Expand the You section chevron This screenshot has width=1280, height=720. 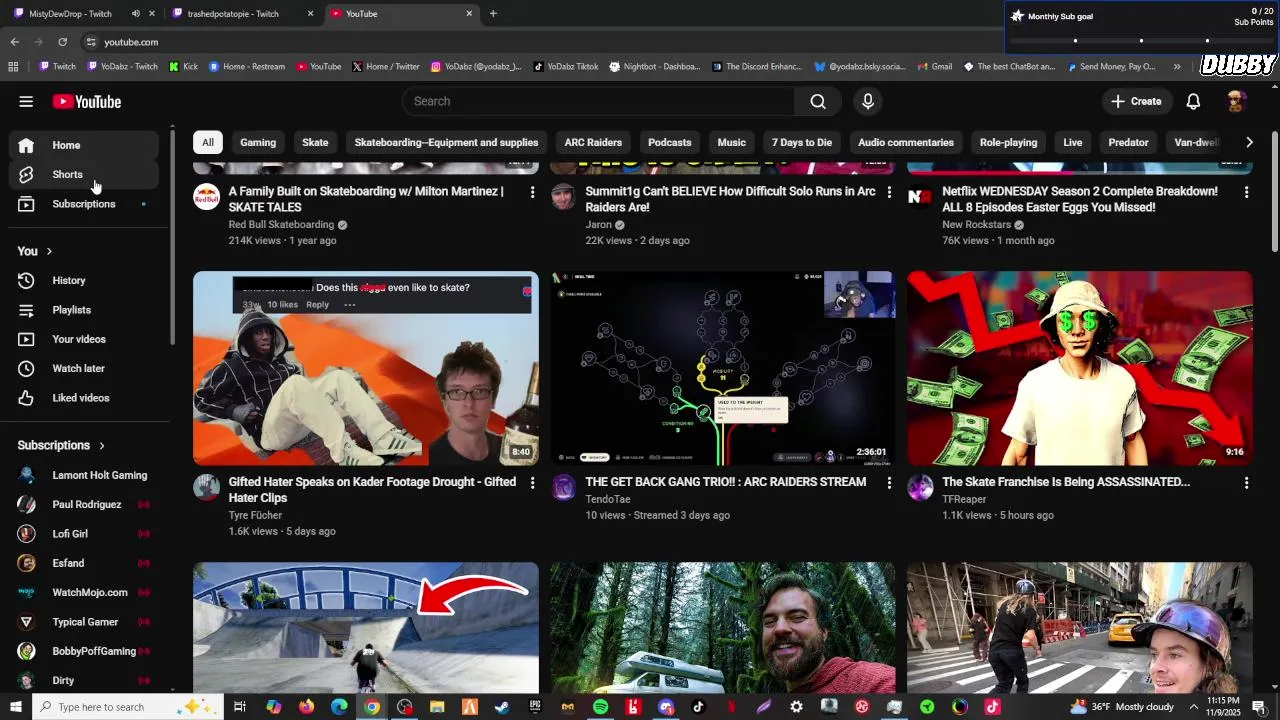[x=48, y=252]
